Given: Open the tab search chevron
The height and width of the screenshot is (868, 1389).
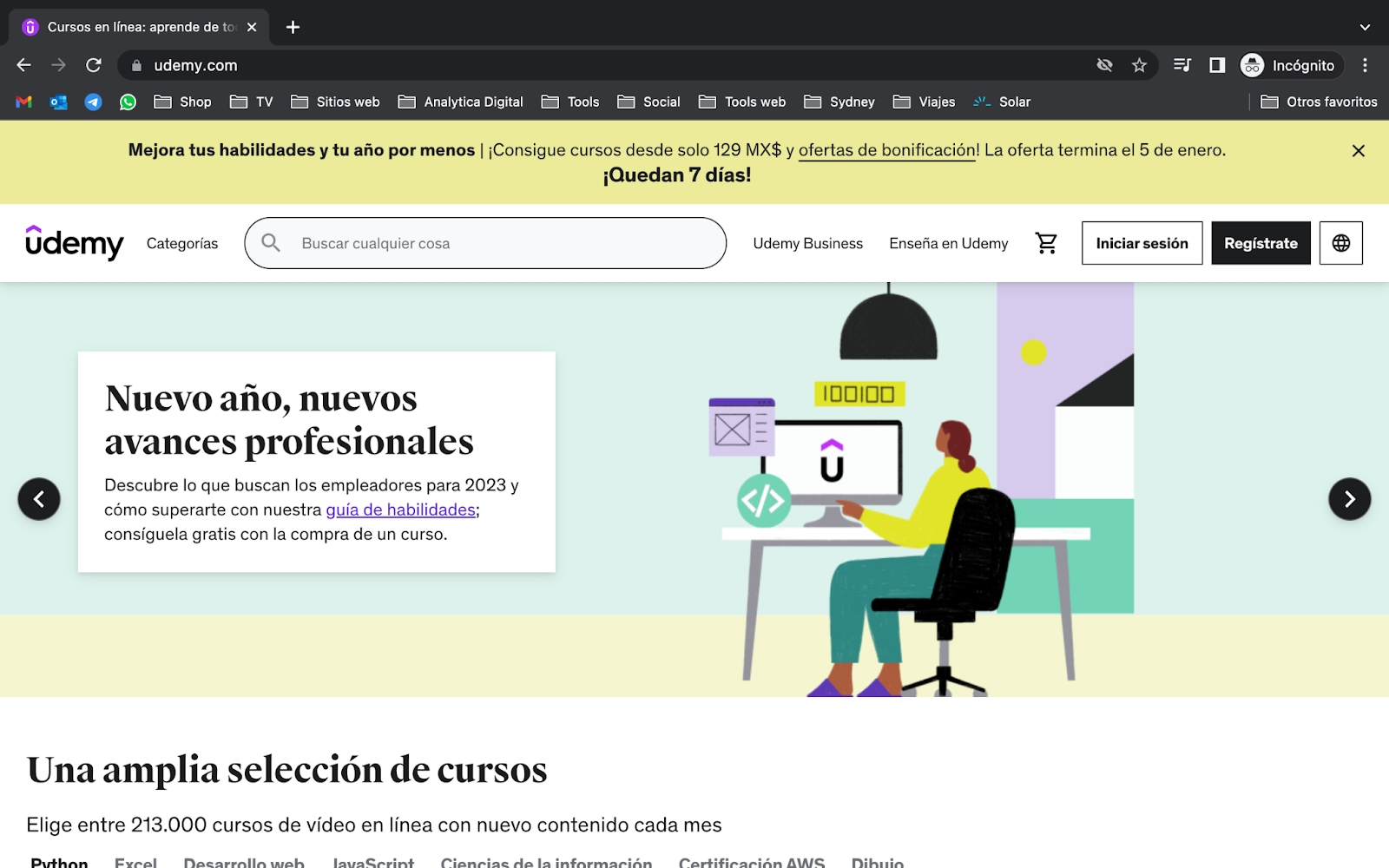Looking at the screenshot, I should 1365,27.
